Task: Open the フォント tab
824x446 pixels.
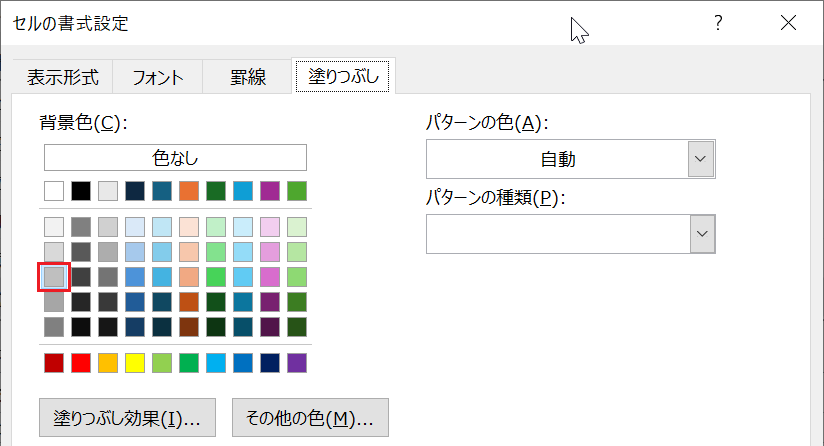Action: pyautogui.click(x=157, y=77)
